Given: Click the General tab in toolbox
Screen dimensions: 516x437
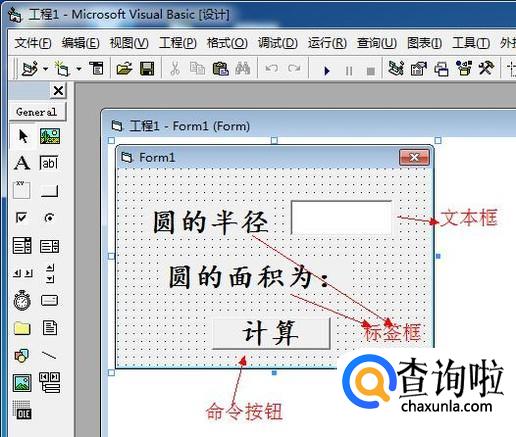Looking at the screenshot, I should 37,112.
